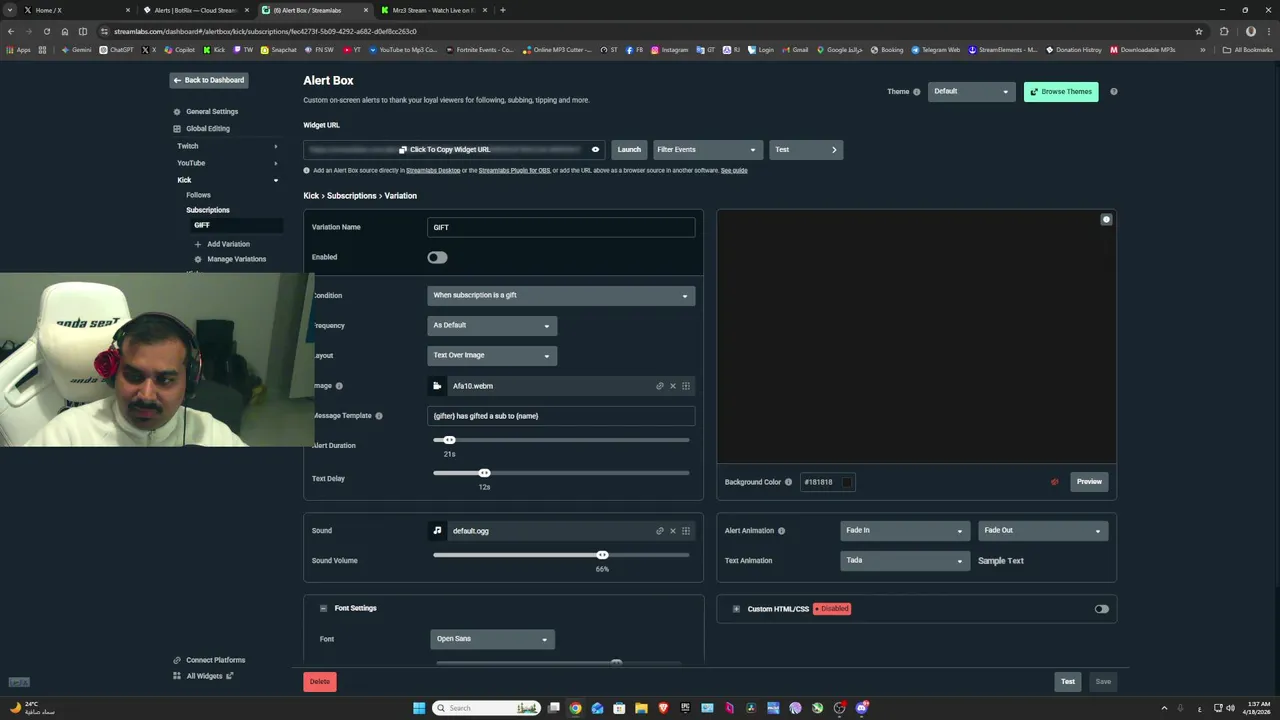
Task: Click the link icon beside Afa10.webm
Action: pyautogui.click(x=659, y=386)
